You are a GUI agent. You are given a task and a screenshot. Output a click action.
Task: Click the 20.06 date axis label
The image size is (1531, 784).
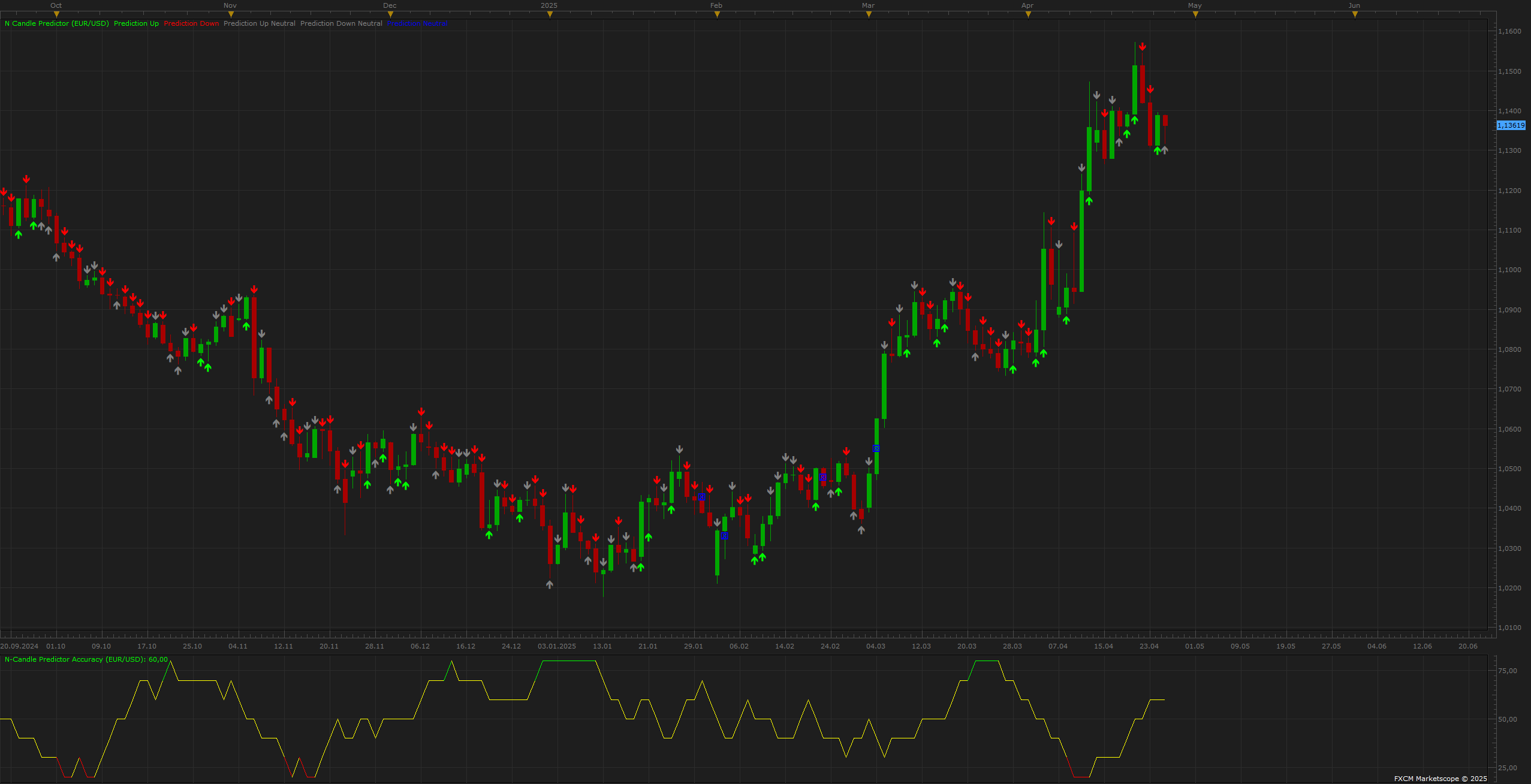(x=1468, y=646)
